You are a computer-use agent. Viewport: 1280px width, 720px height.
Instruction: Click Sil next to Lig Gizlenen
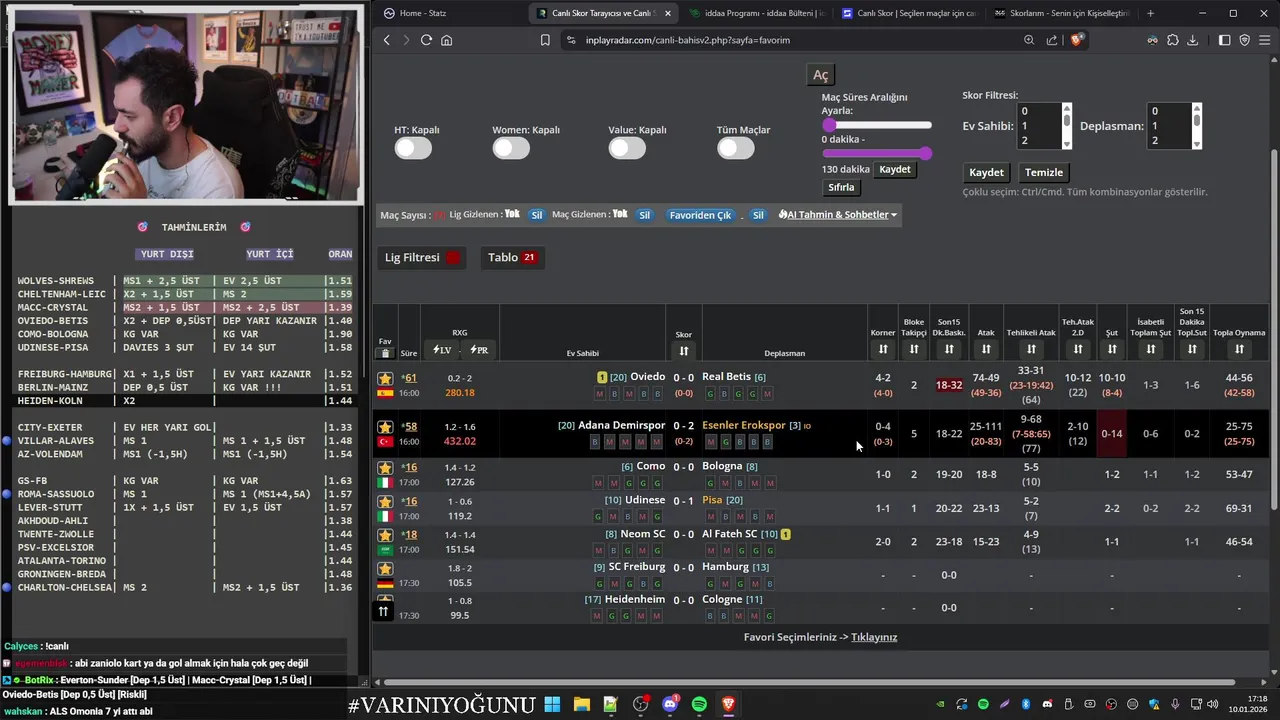[x=537, y=215]
